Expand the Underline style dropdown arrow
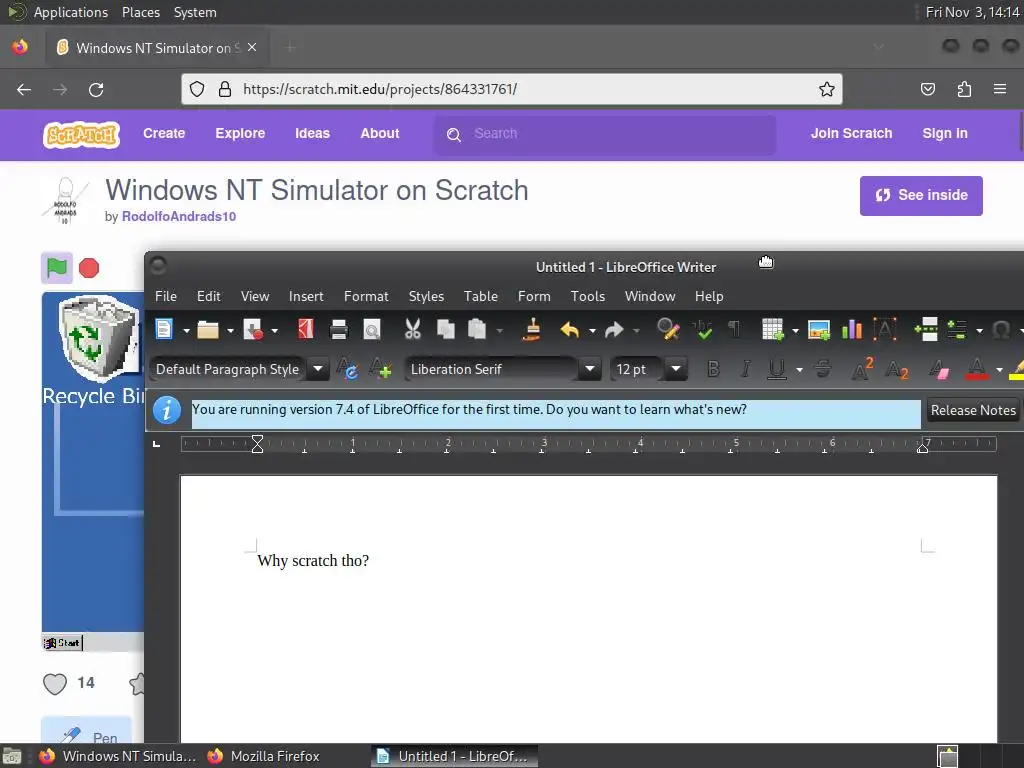This screenshot has width=1024, height=768. [x=799, y=370]
